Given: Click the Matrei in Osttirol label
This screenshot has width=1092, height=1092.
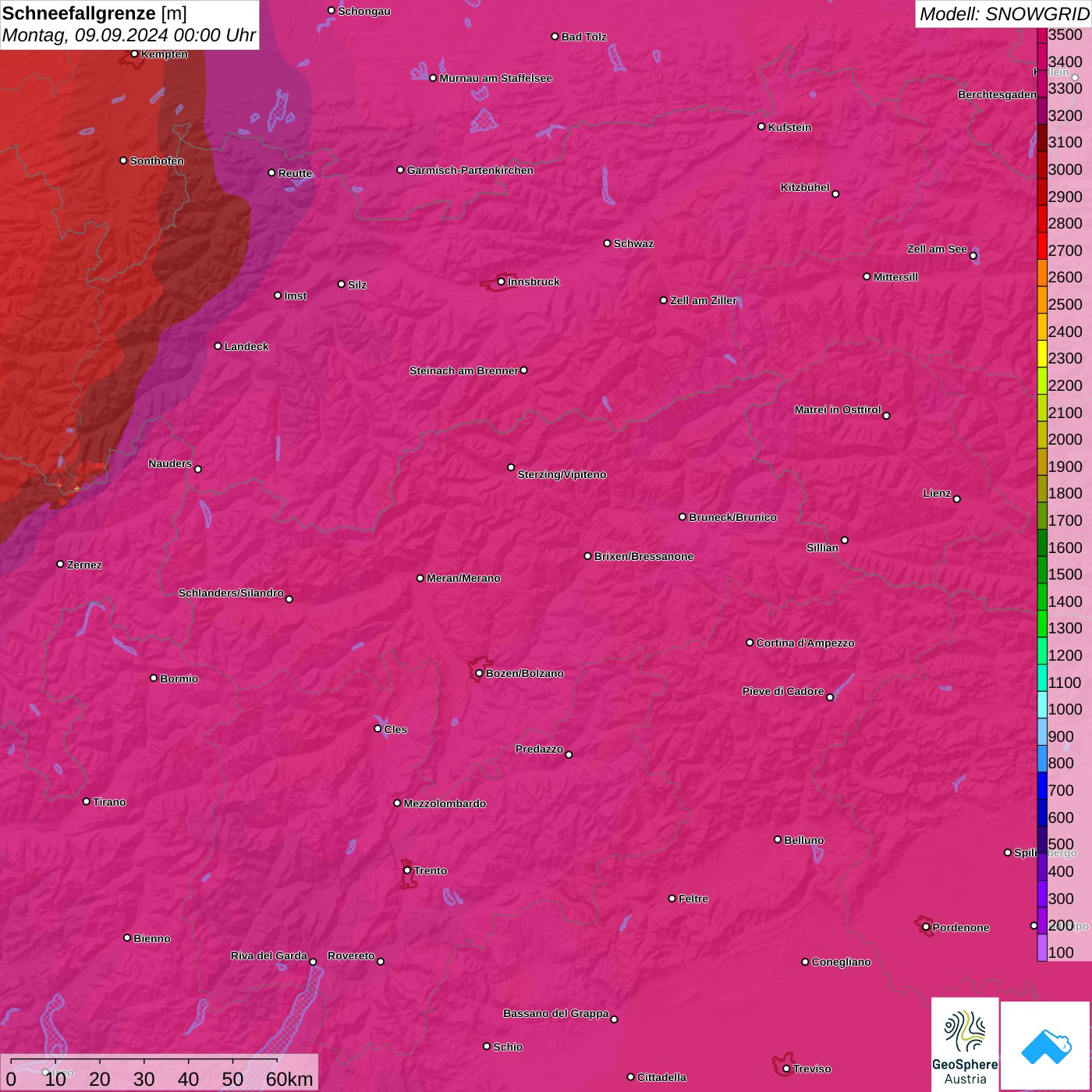Looking at the screenshot, I should pyautogui.click(x=838, y=409).
